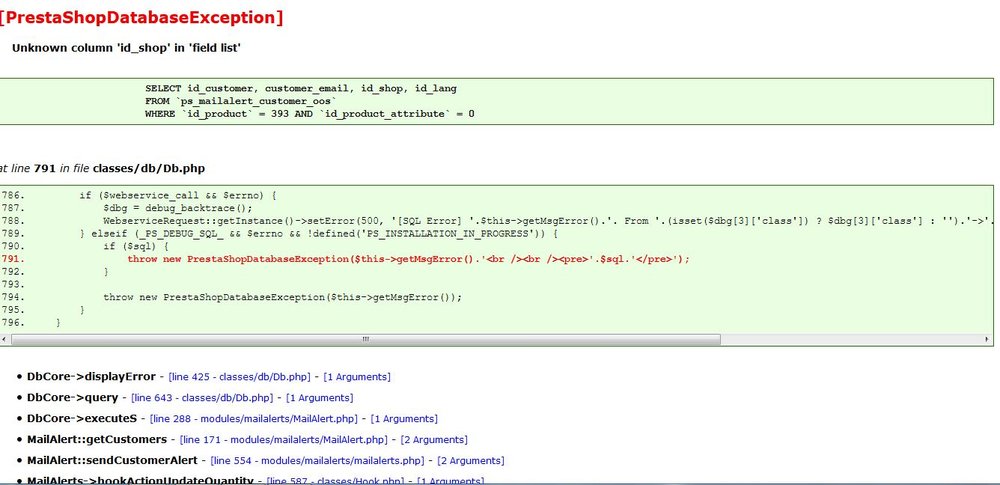Image resolution: width=1000 pixels, height=485 pixels.
Task: Click the DbCore->query method name
Action: pos(73,398)
